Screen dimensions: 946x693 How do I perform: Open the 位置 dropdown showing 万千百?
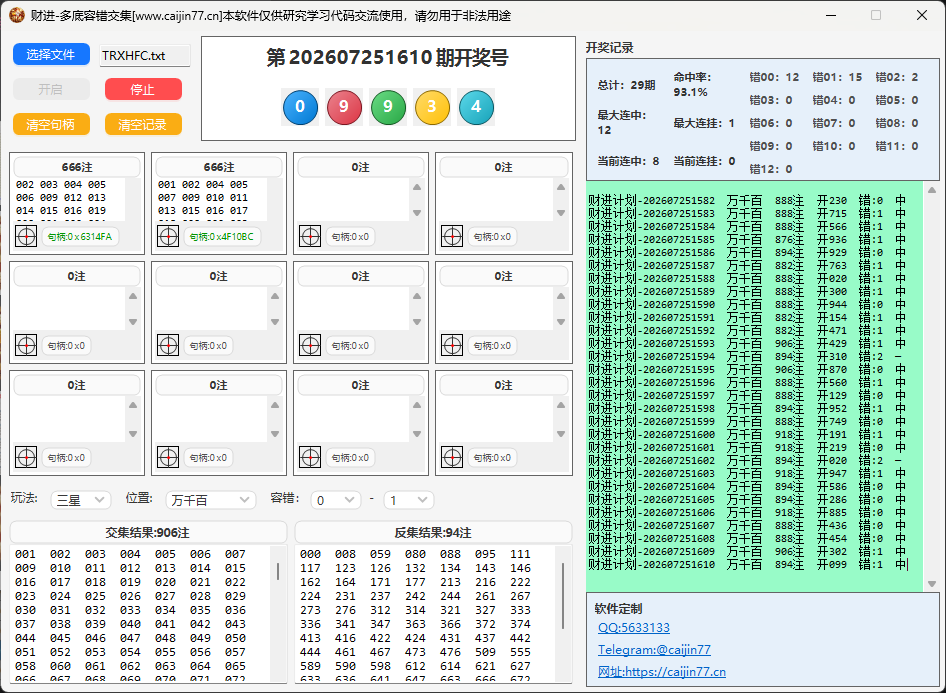coord(210,500)
